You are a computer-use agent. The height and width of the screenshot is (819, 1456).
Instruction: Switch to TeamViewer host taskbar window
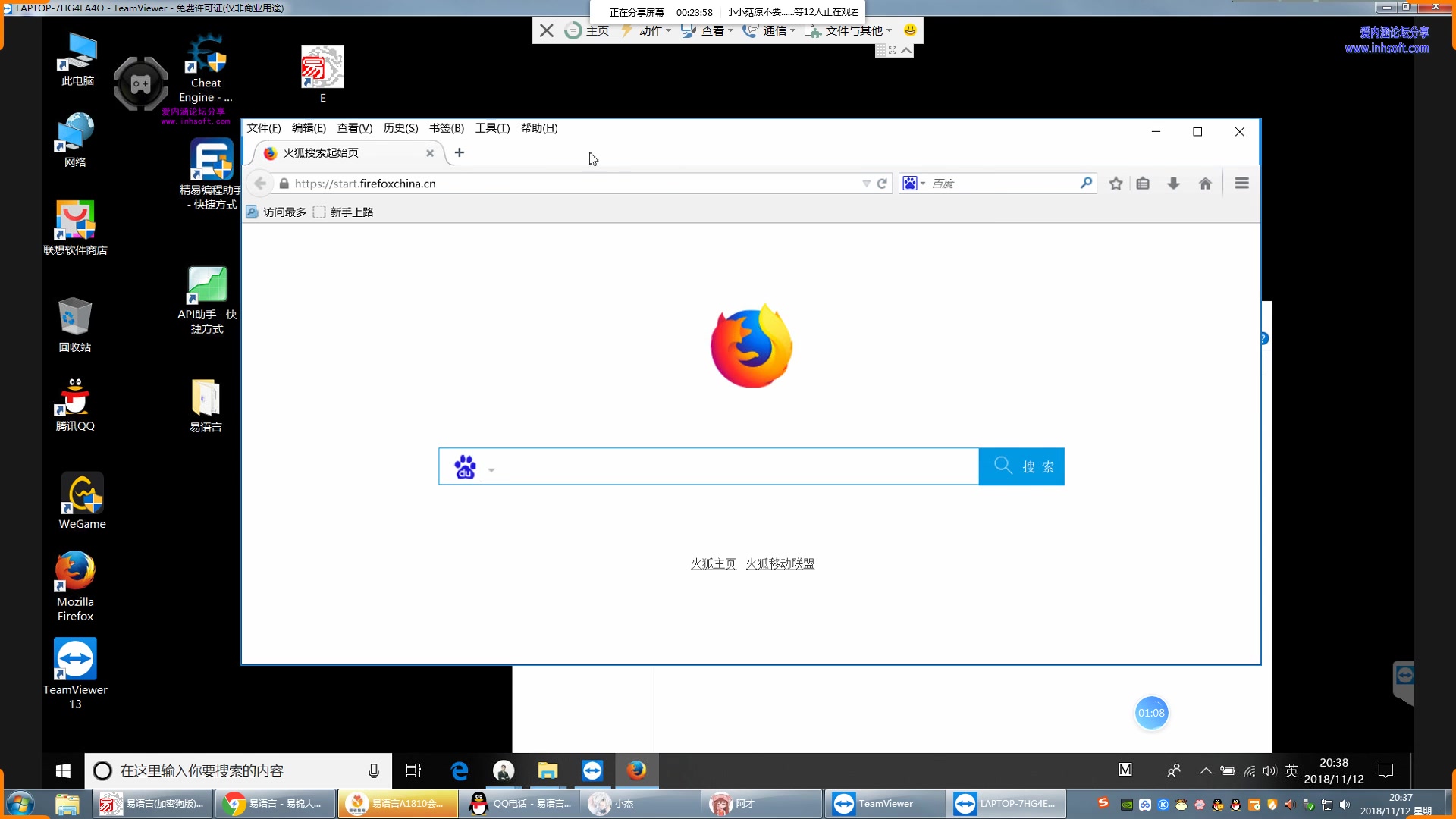point(884,804)
